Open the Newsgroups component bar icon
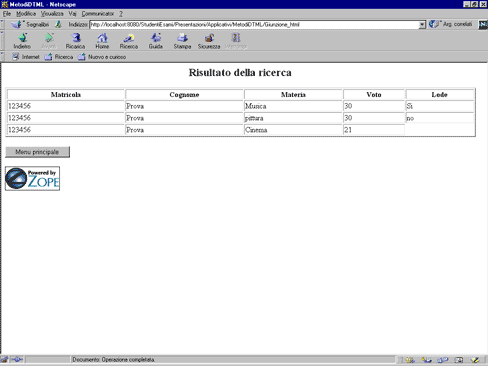 443,360
